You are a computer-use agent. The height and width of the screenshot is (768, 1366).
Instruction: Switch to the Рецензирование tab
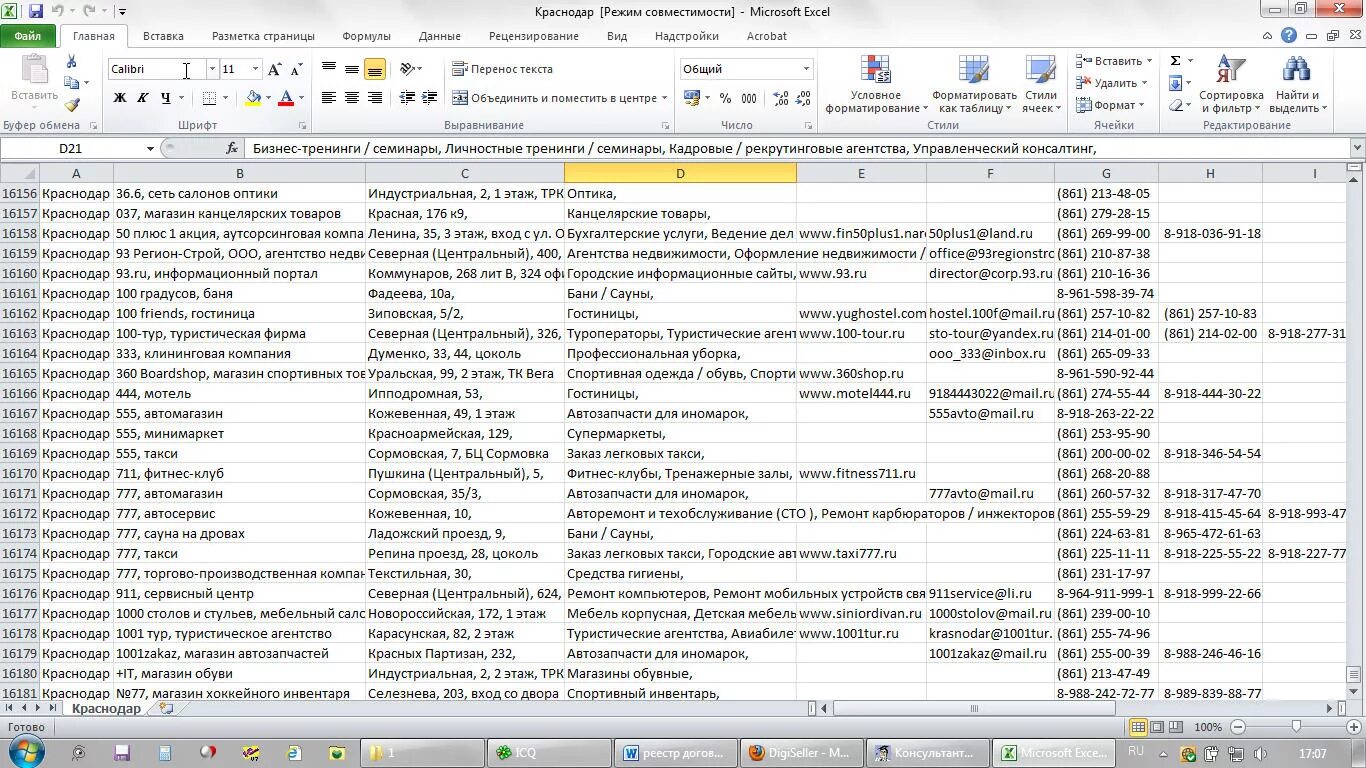534,36
